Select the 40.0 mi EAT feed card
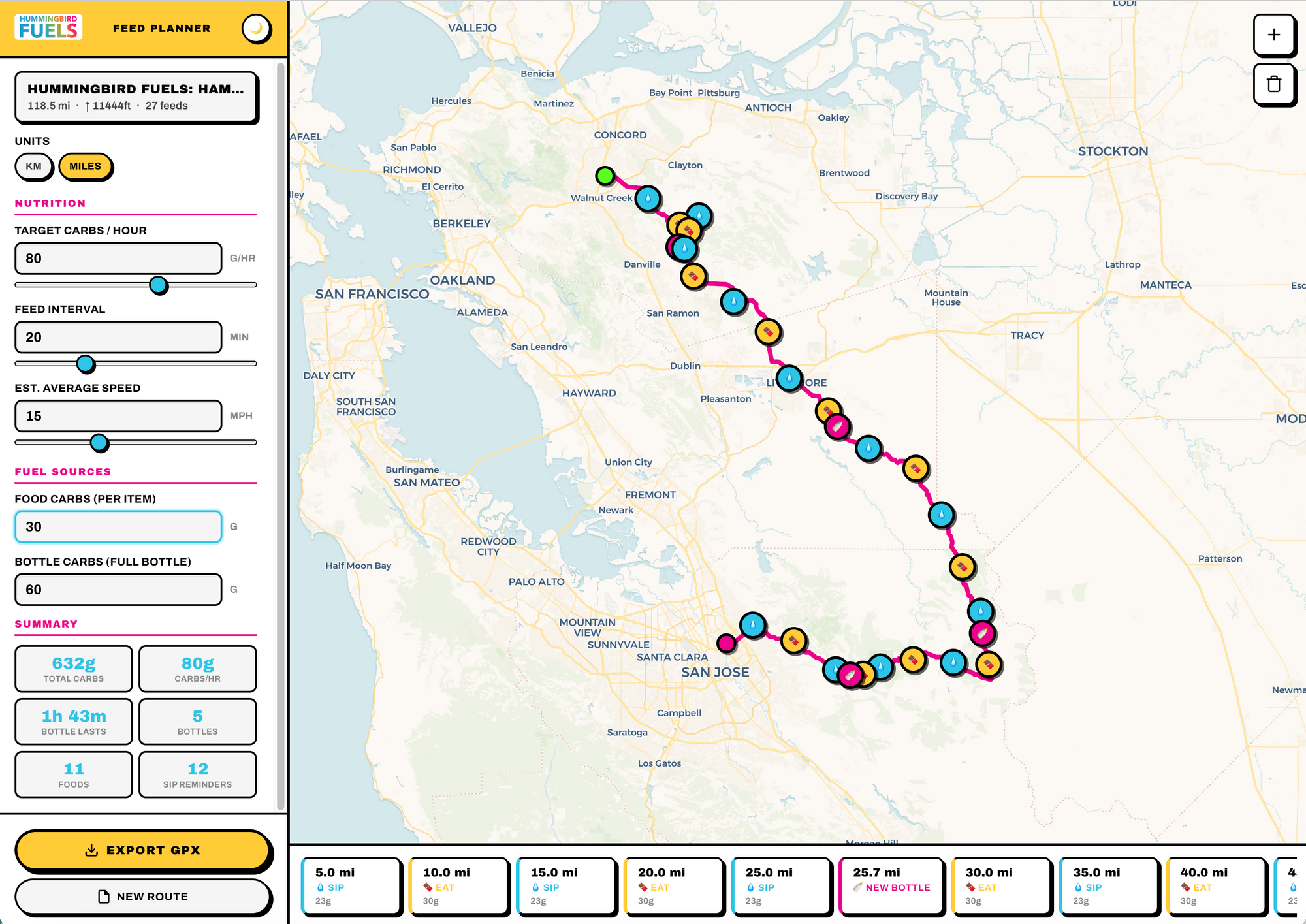 1216,886
